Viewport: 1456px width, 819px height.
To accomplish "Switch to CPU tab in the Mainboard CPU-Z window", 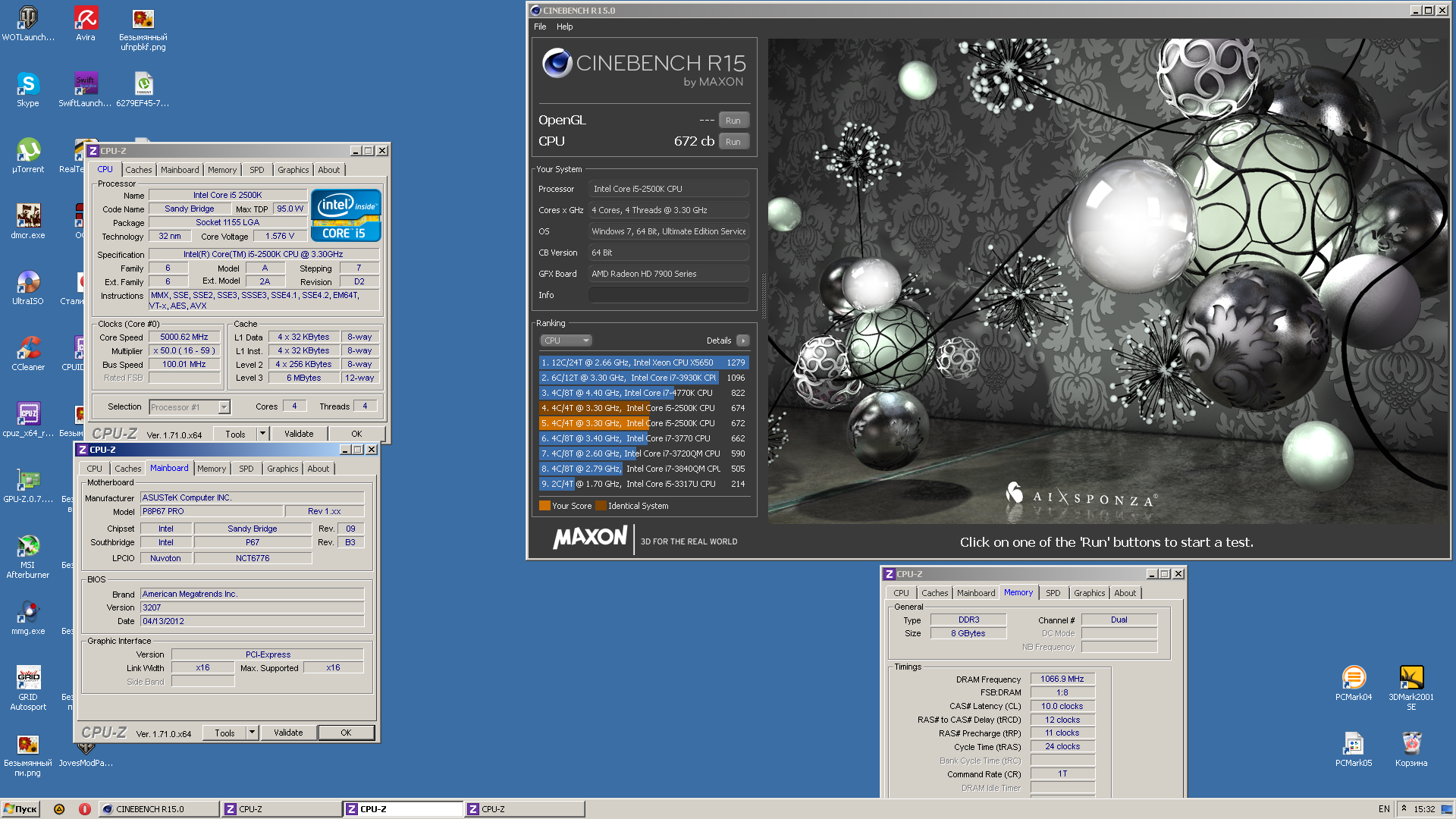I will click(x=94, y=469).
